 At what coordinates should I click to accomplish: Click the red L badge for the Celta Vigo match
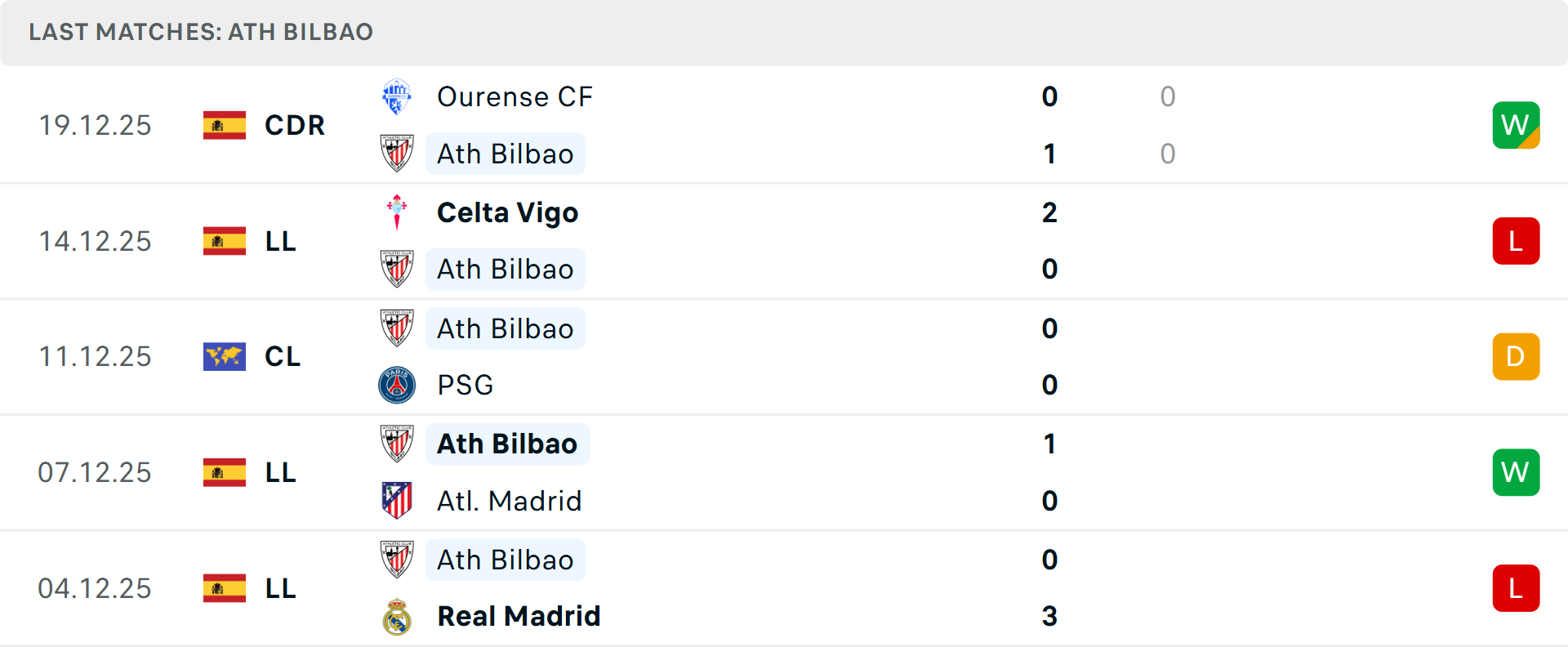(1516, 241)
